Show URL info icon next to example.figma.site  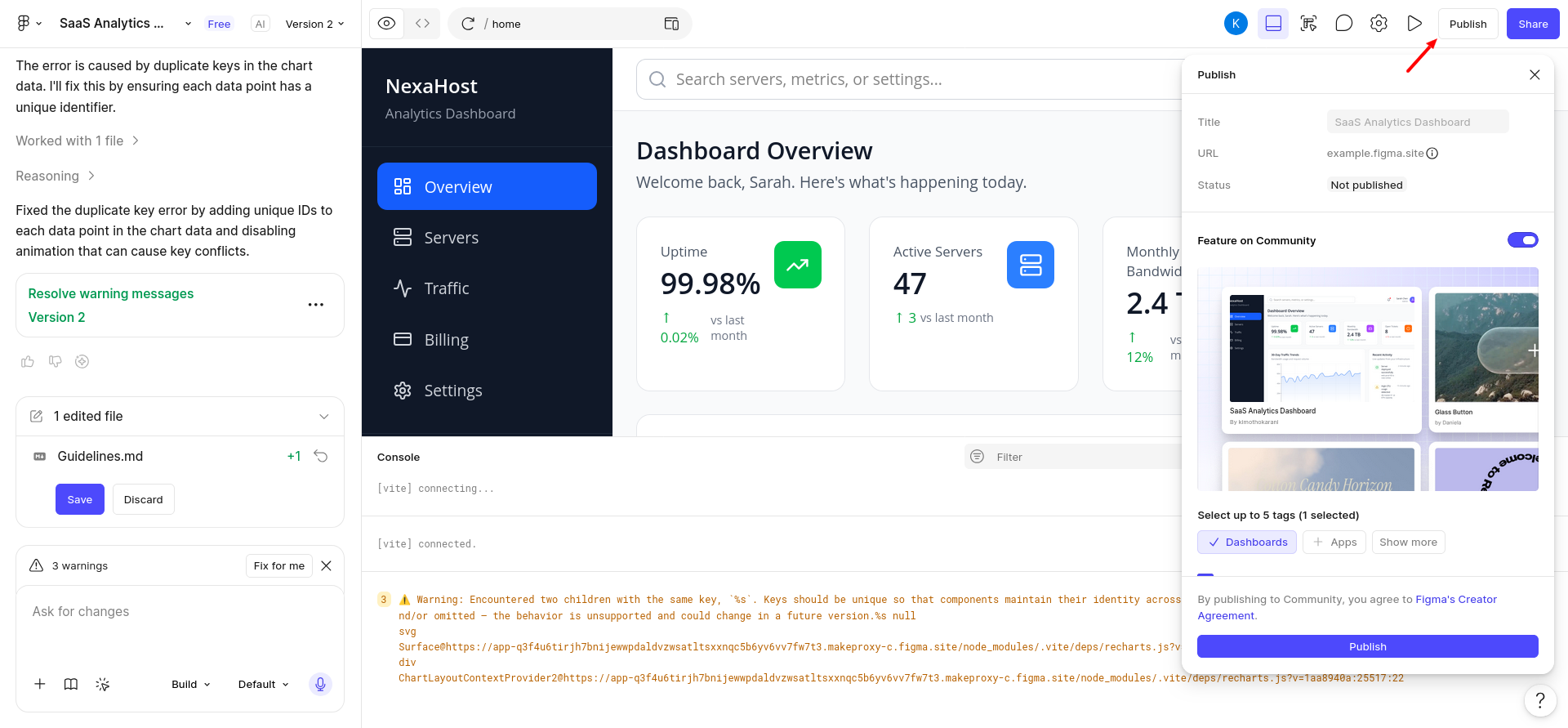[x=1432, y=153]
